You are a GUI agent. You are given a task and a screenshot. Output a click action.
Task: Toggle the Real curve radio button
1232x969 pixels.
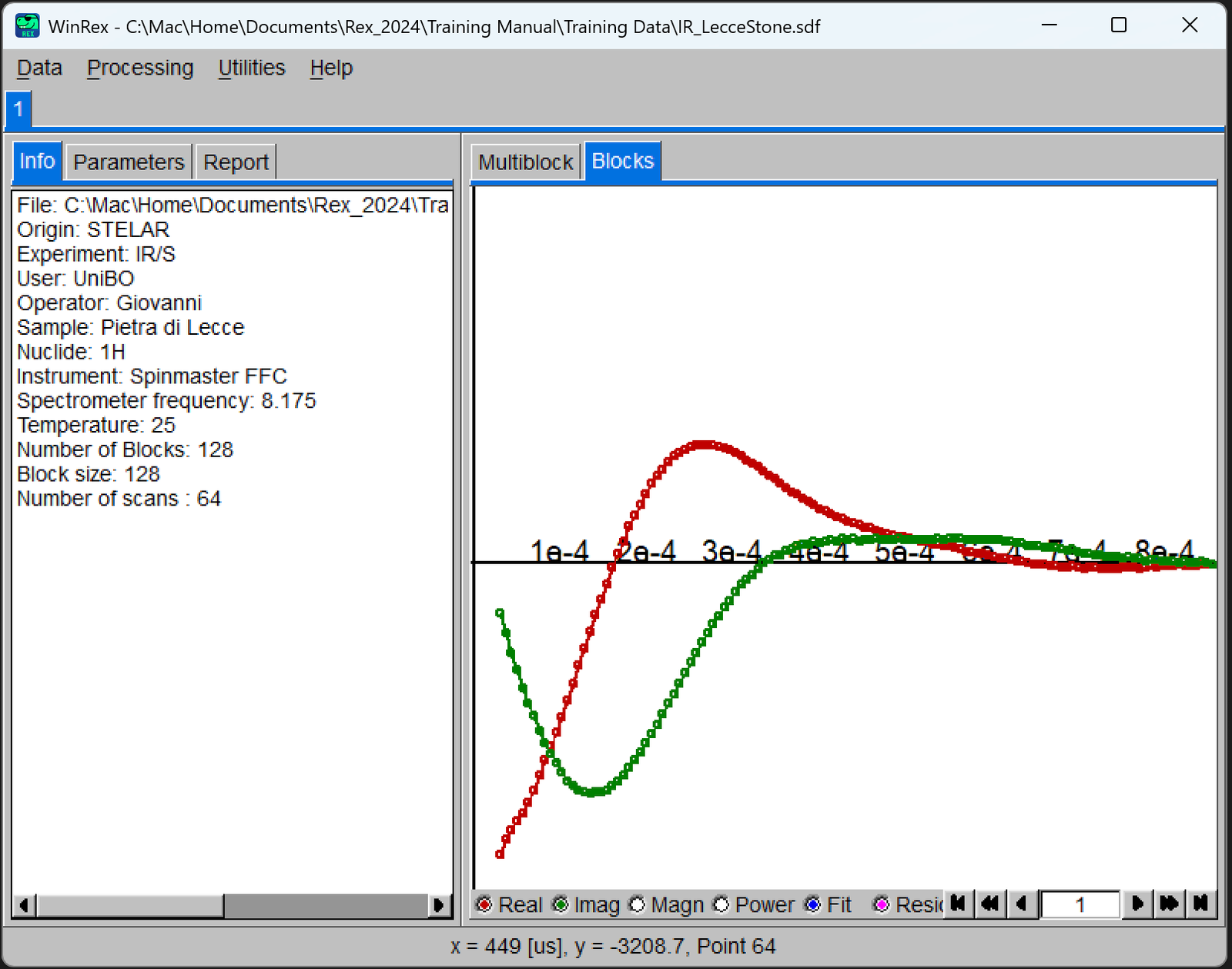pyautogui.click(x=484, y=905)
